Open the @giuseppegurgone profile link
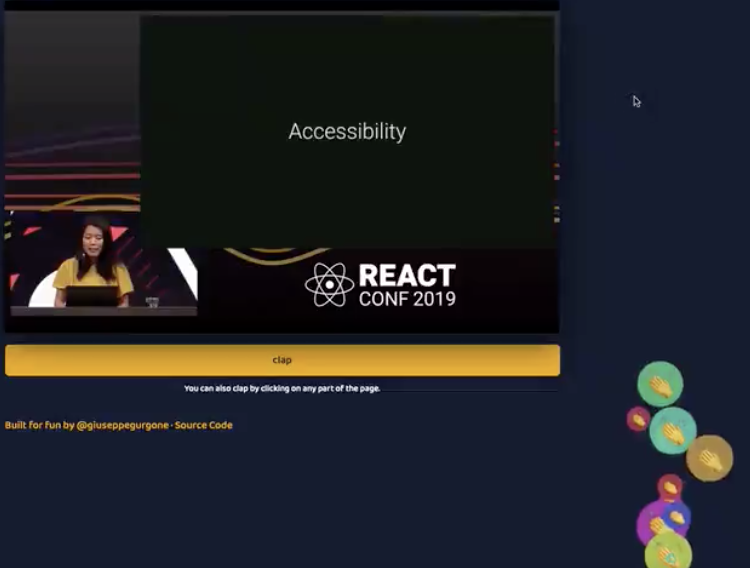The height and width of the screenshot is (568, 750). pos(122,425)
